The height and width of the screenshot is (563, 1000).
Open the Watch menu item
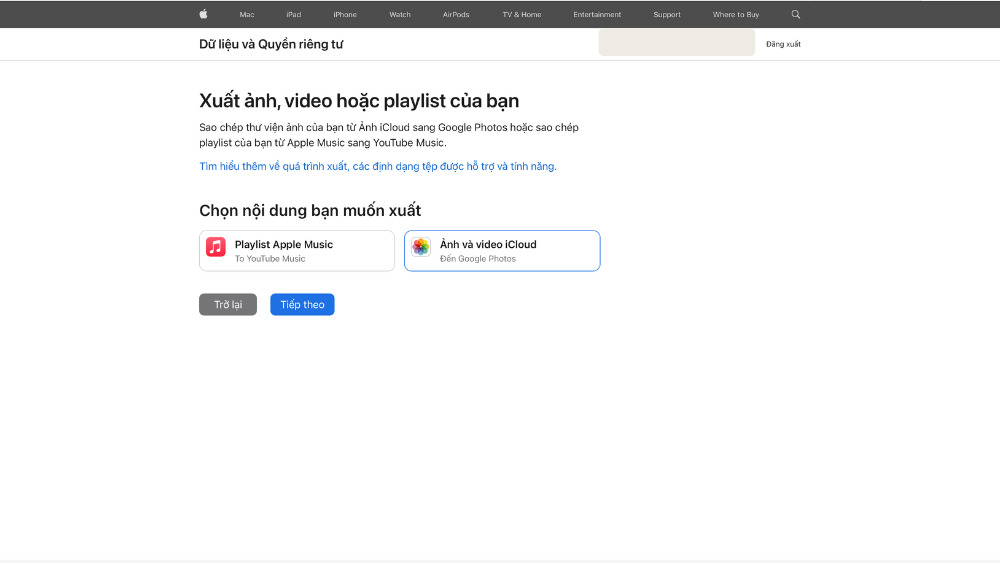click(400, 14)
